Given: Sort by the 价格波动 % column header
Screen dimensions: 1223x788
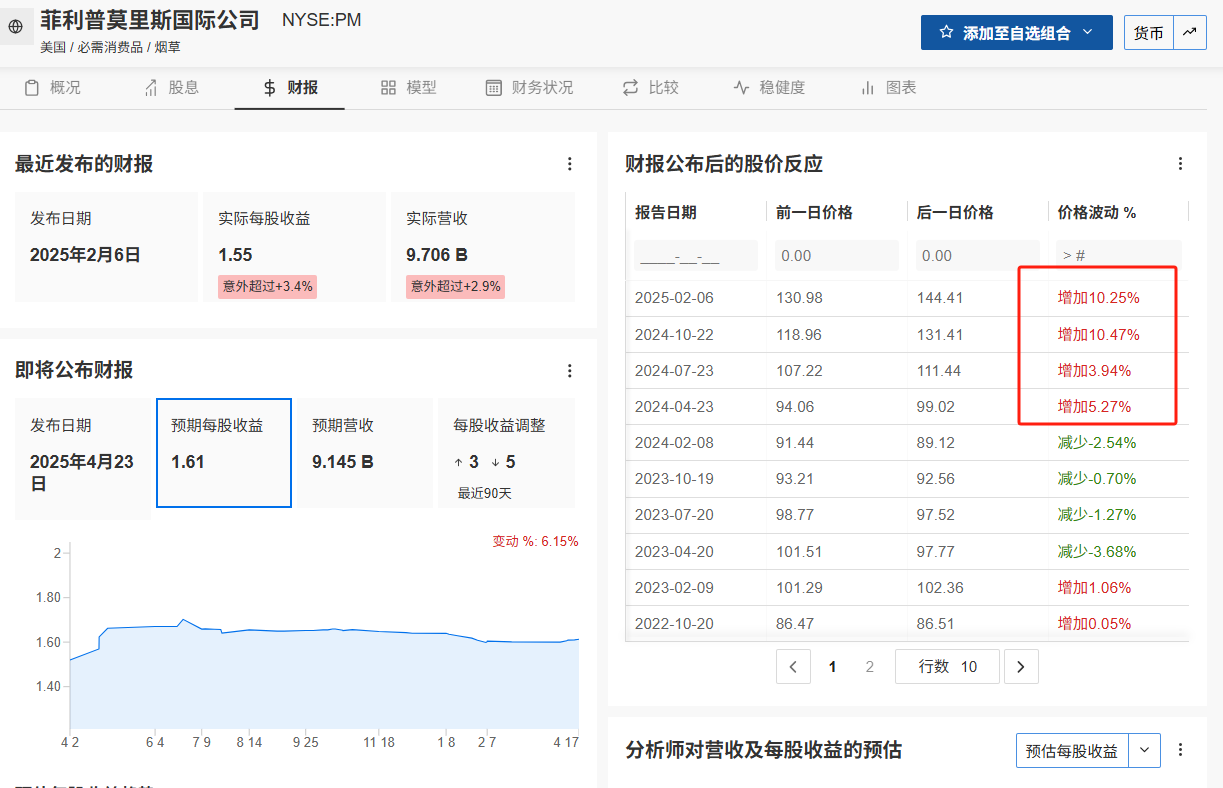Looking at the screenshot, I should [x=1097, y=212].
